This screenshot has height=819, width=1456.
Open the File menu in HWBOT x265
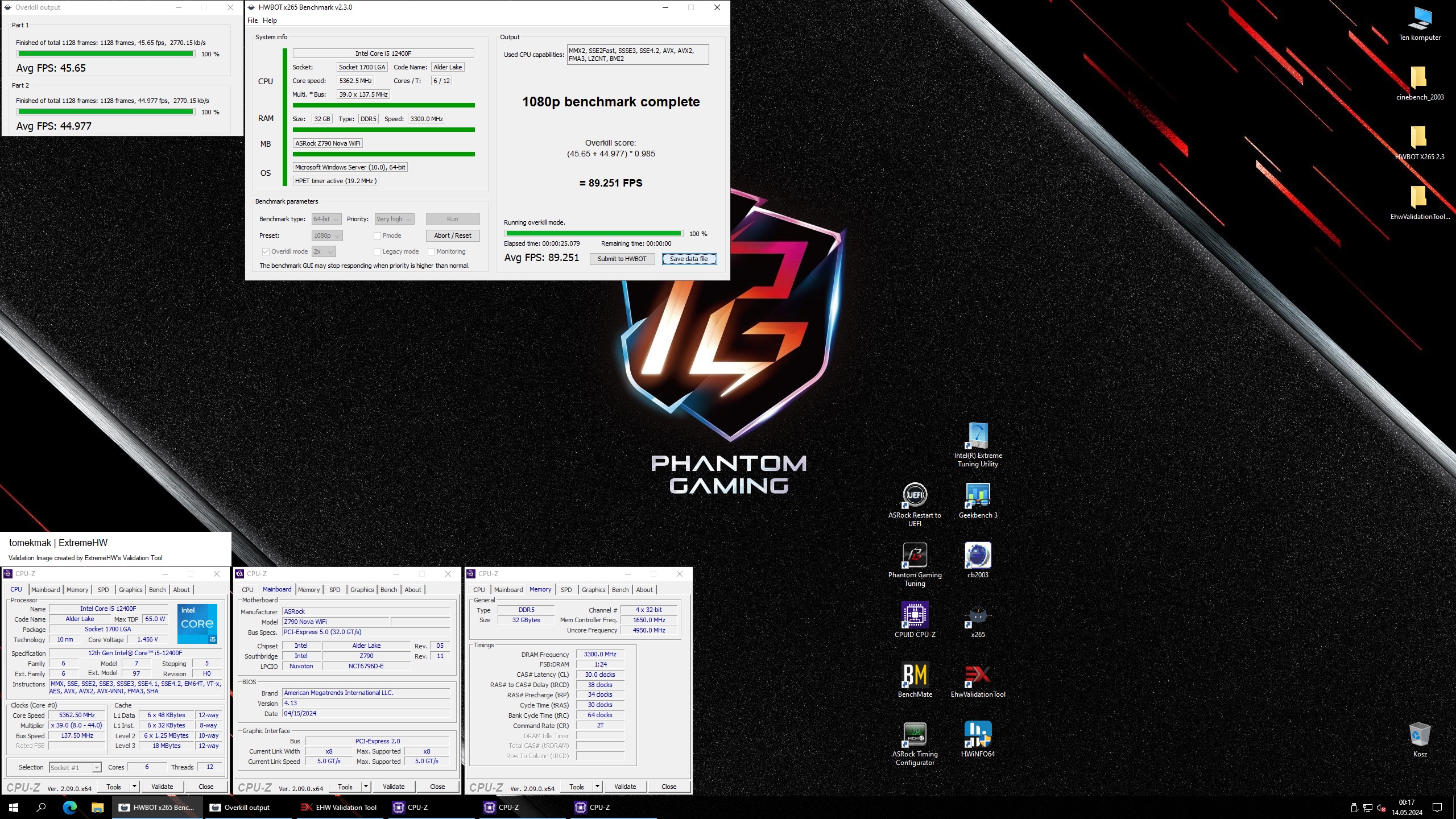(x=253, y=20)
